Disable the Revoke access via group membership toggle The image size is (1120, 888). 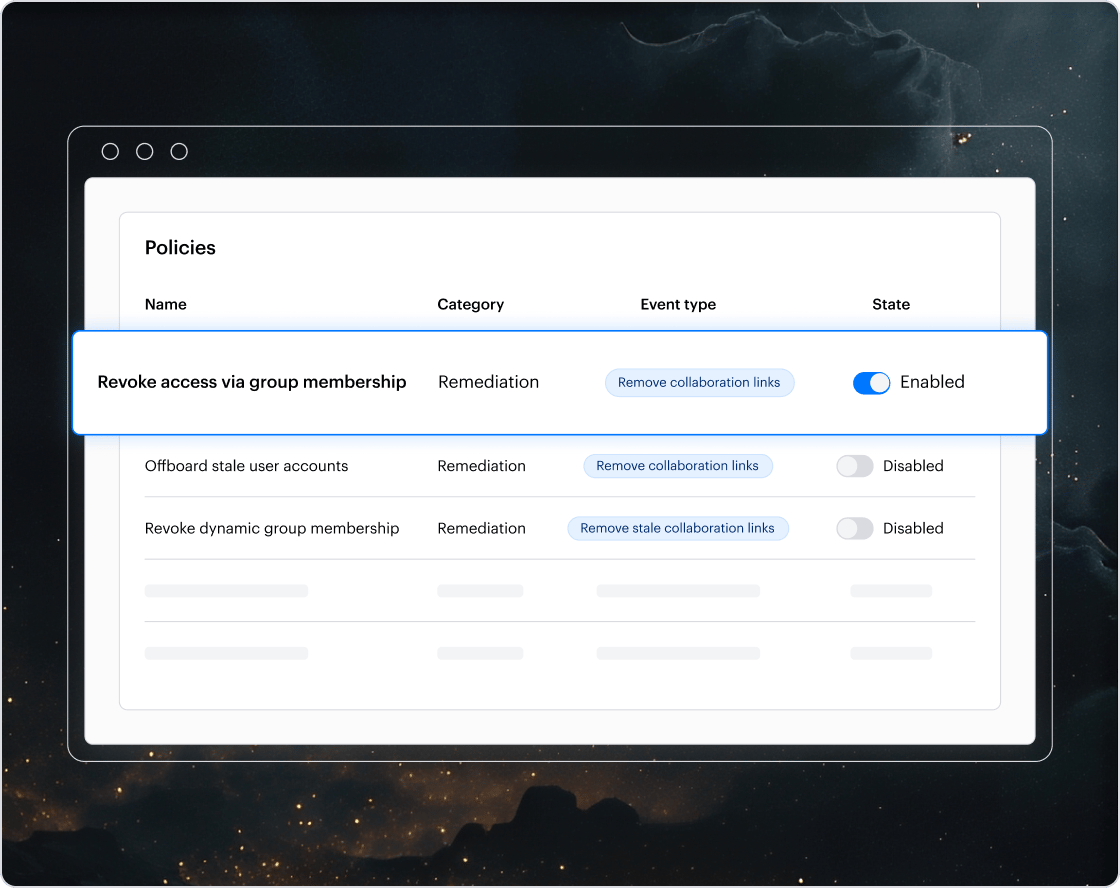871,383
